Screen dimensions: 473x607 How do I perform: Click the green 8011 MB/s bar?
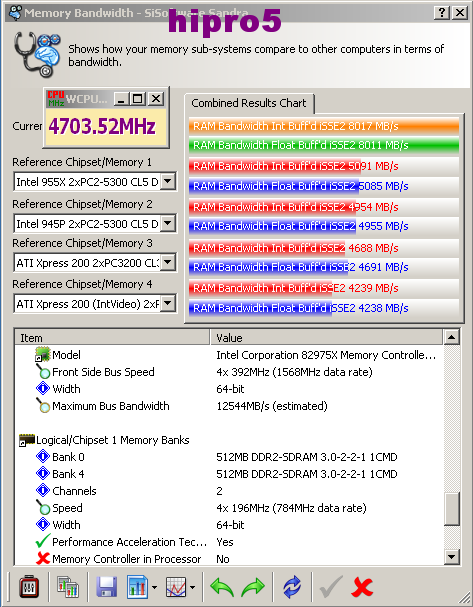324,145
